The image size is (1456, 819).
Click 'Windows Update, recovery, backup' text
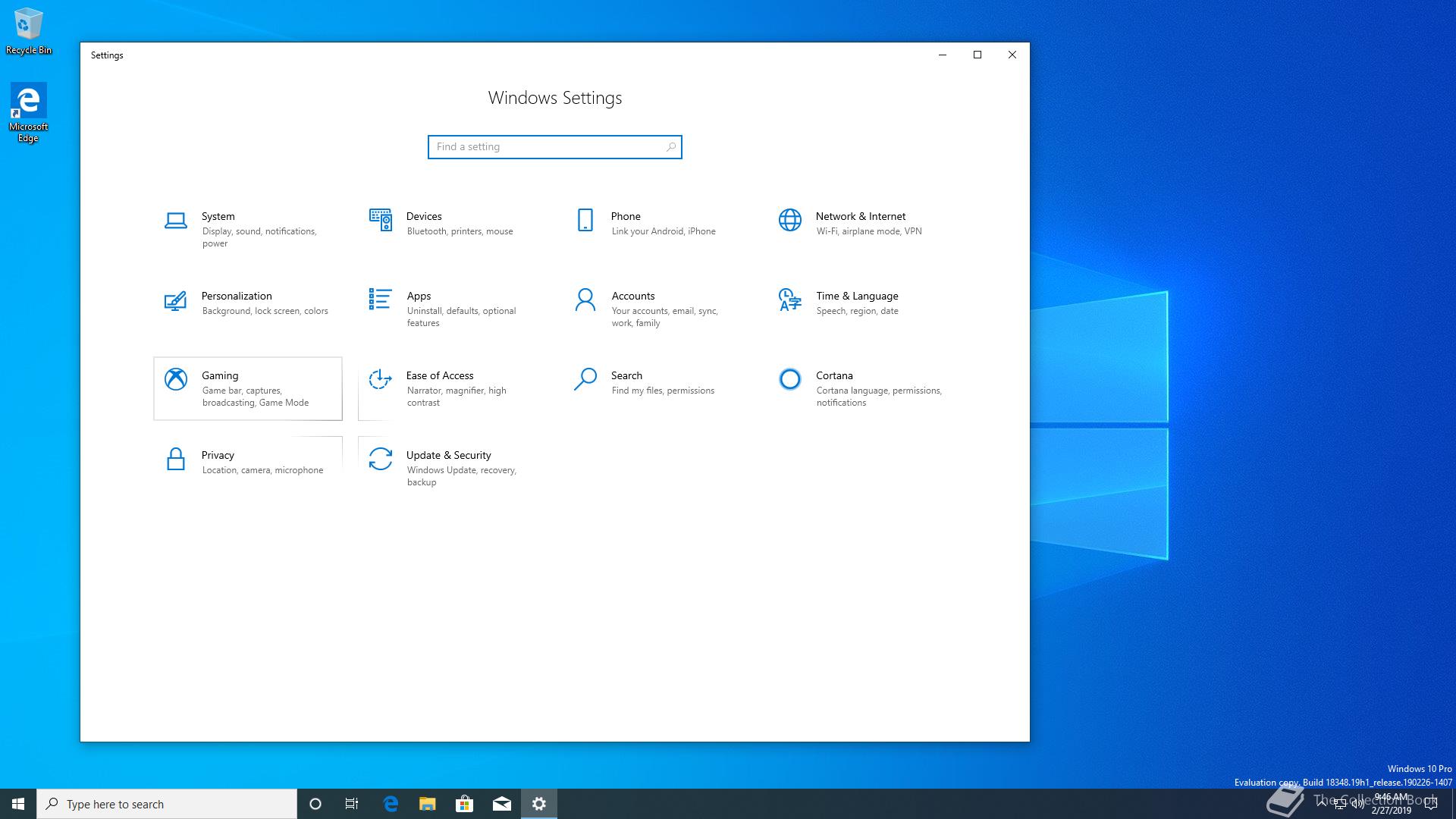tap(462, 476)
